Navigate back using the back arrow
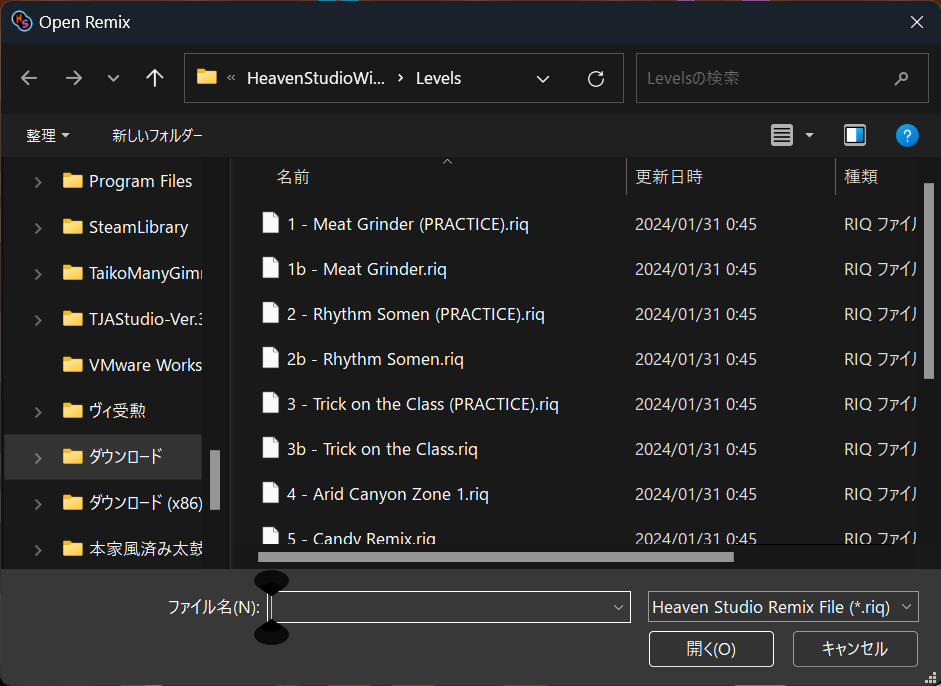Image resolution: width=941 pixels, height=686 pixels. pos(28,77)
